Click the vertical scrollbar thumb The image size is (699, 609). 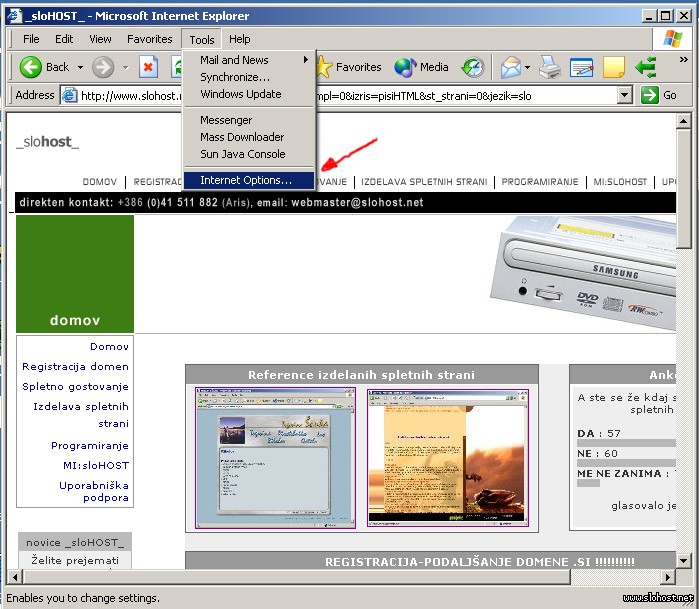(683, 189)
